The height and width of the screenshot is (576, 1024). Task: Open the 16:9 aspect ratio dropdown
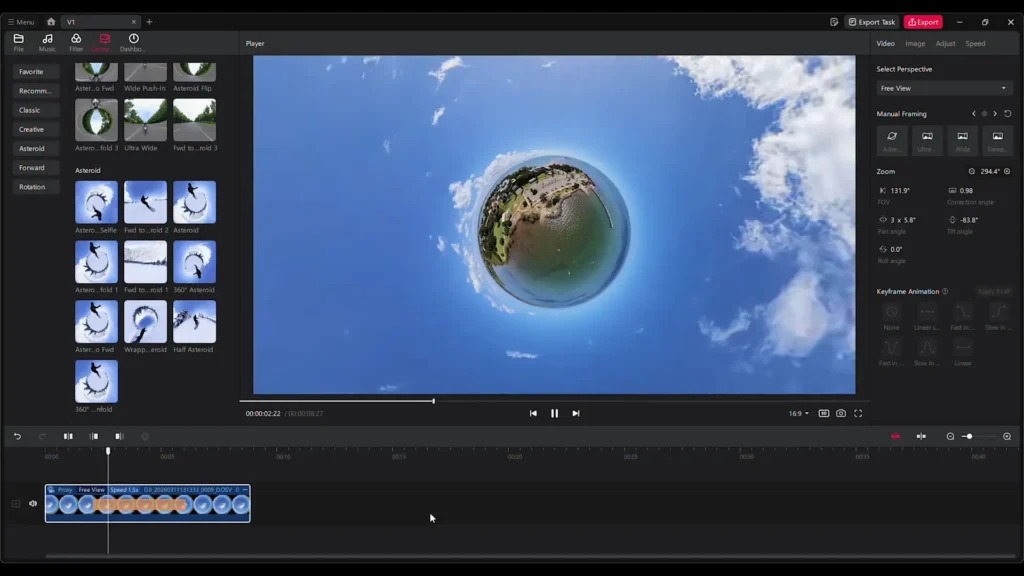(797, 413)
